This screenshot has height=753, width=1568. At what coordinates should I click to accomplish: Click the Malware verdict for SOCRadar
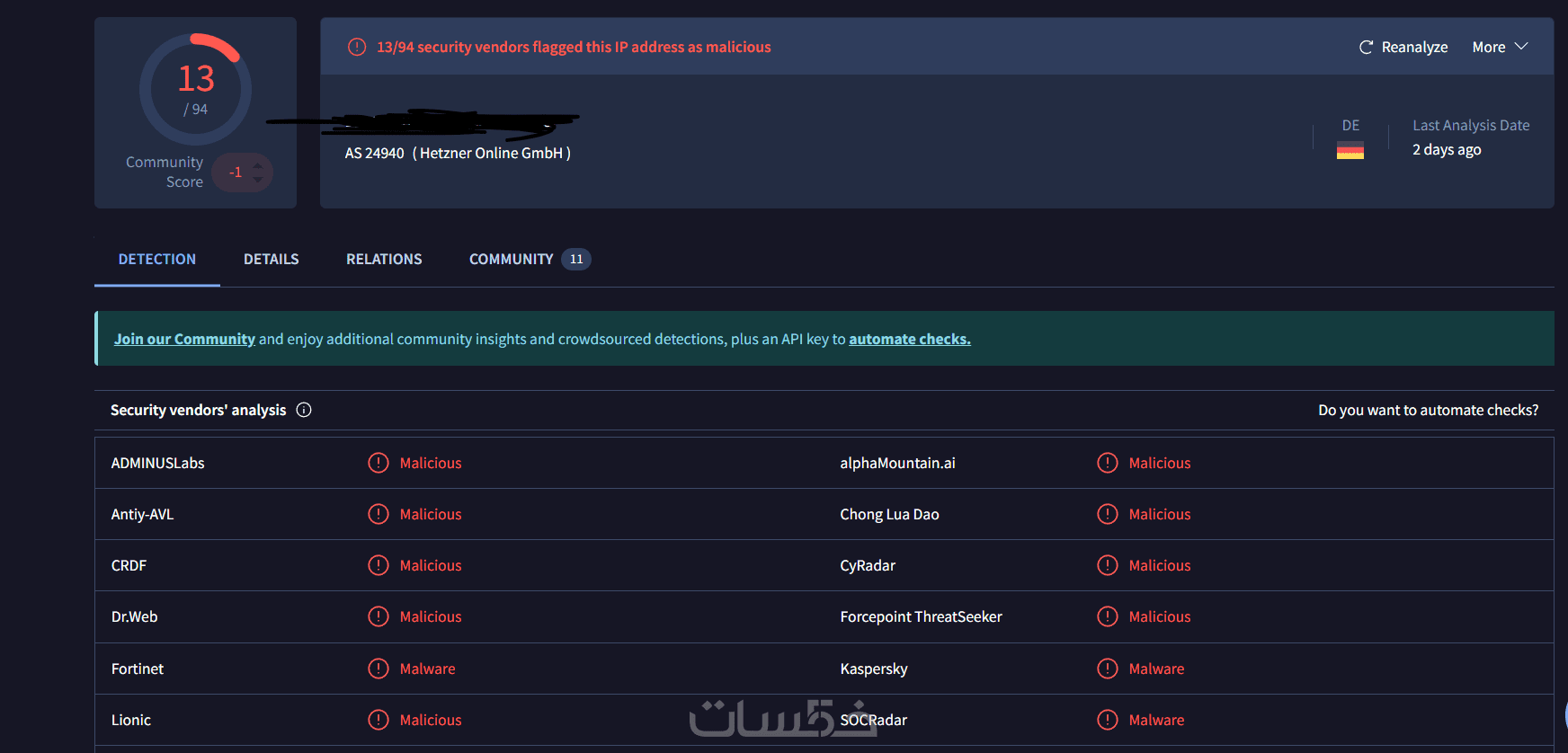1157,720
